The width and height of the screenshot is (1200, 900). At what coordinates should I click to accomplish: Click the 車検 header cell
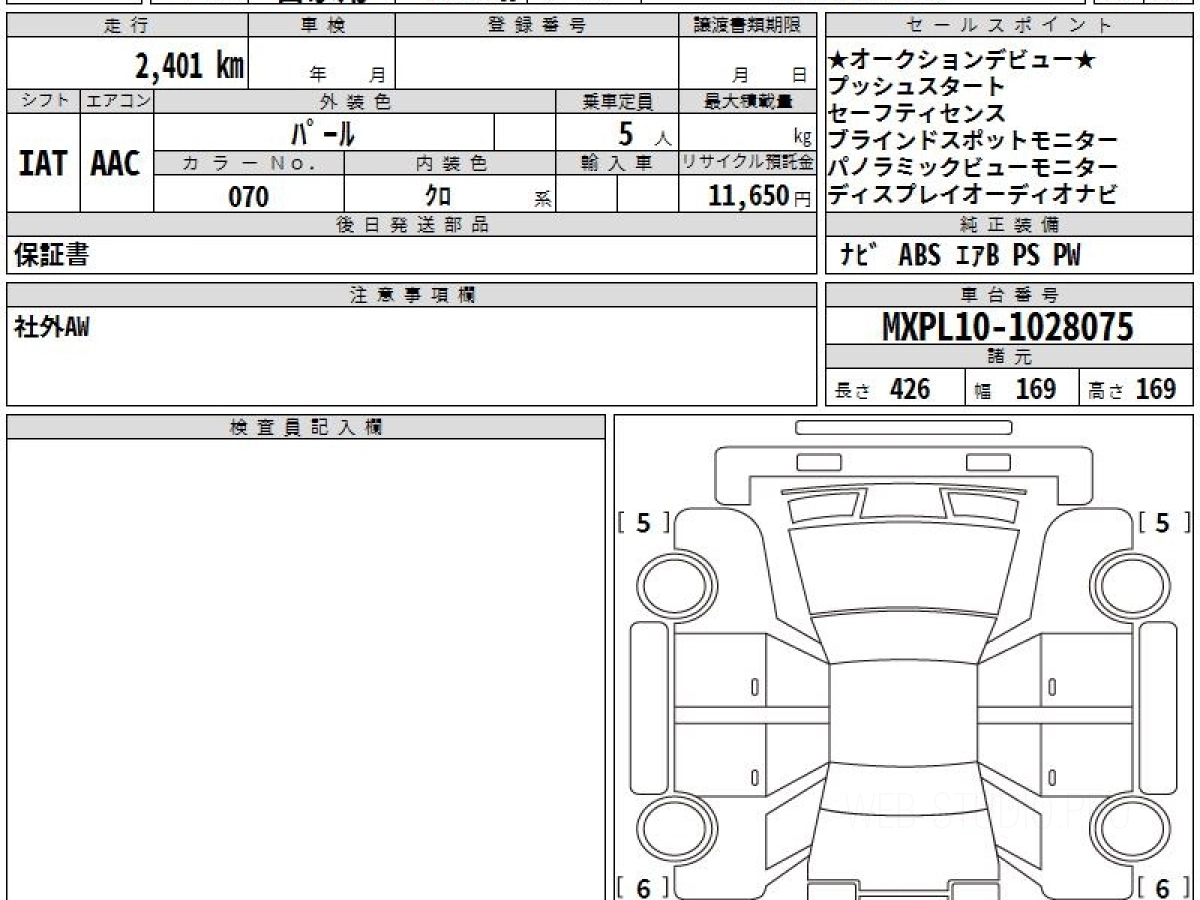coord(322,26)
